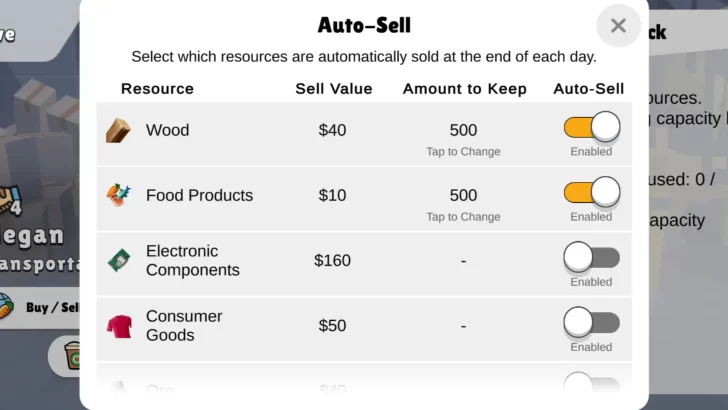Disable auto-sell for Wood
The height and width of the screenshot is (410, 728).
[591, 128]
